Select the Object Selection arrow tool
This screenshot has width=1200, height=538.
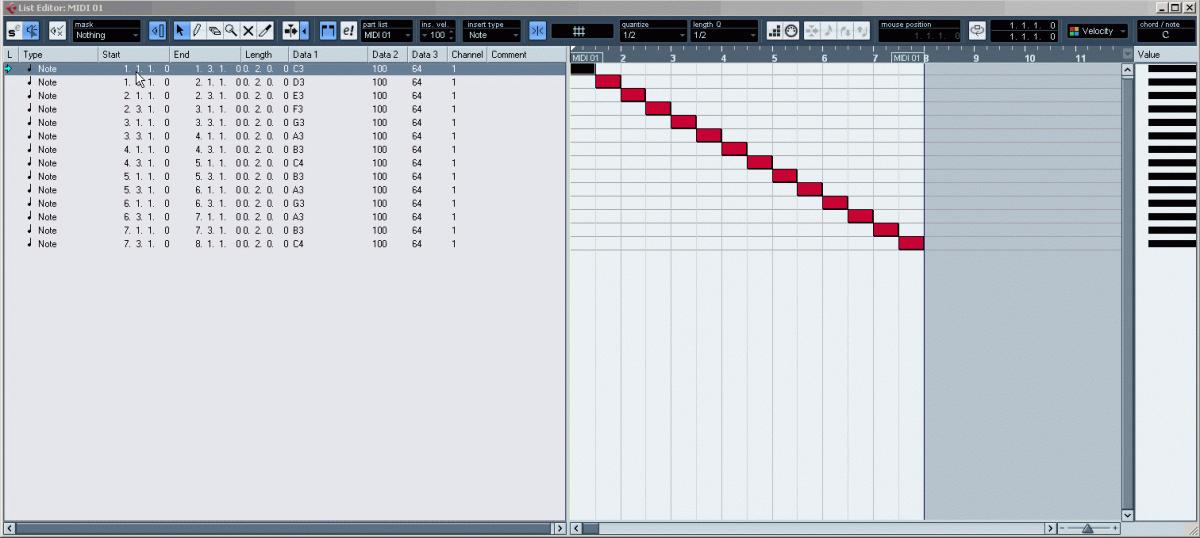coord(180,31)
